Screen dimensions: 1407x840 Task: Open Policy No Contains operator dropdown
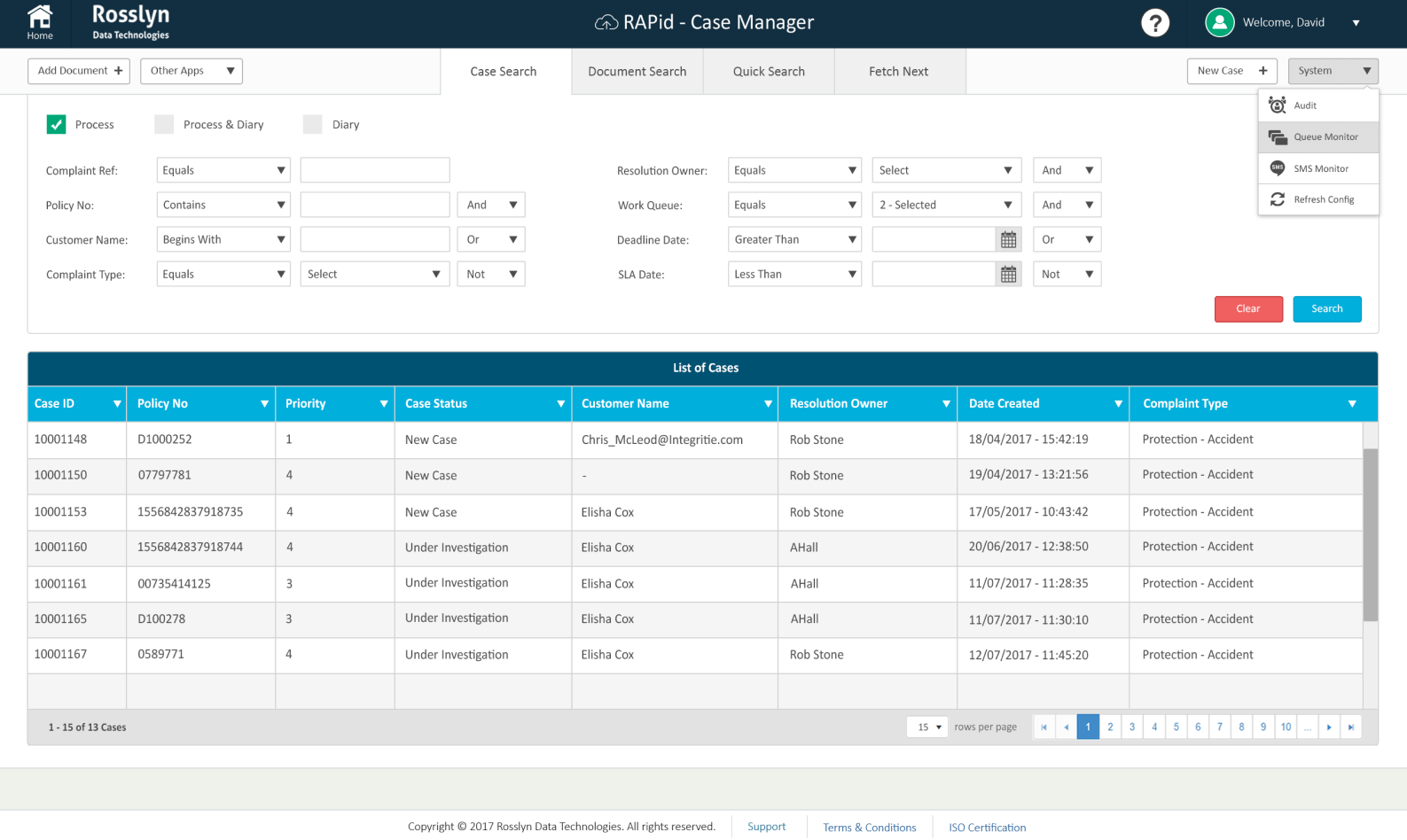click(x=223, y=205)
